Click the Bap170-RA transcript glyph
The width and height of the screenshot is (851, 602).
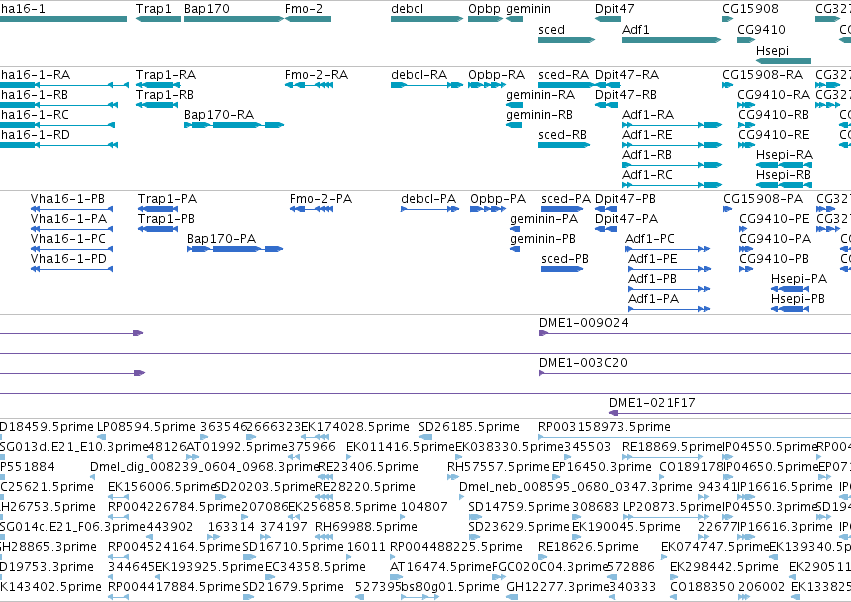[234, 125]
